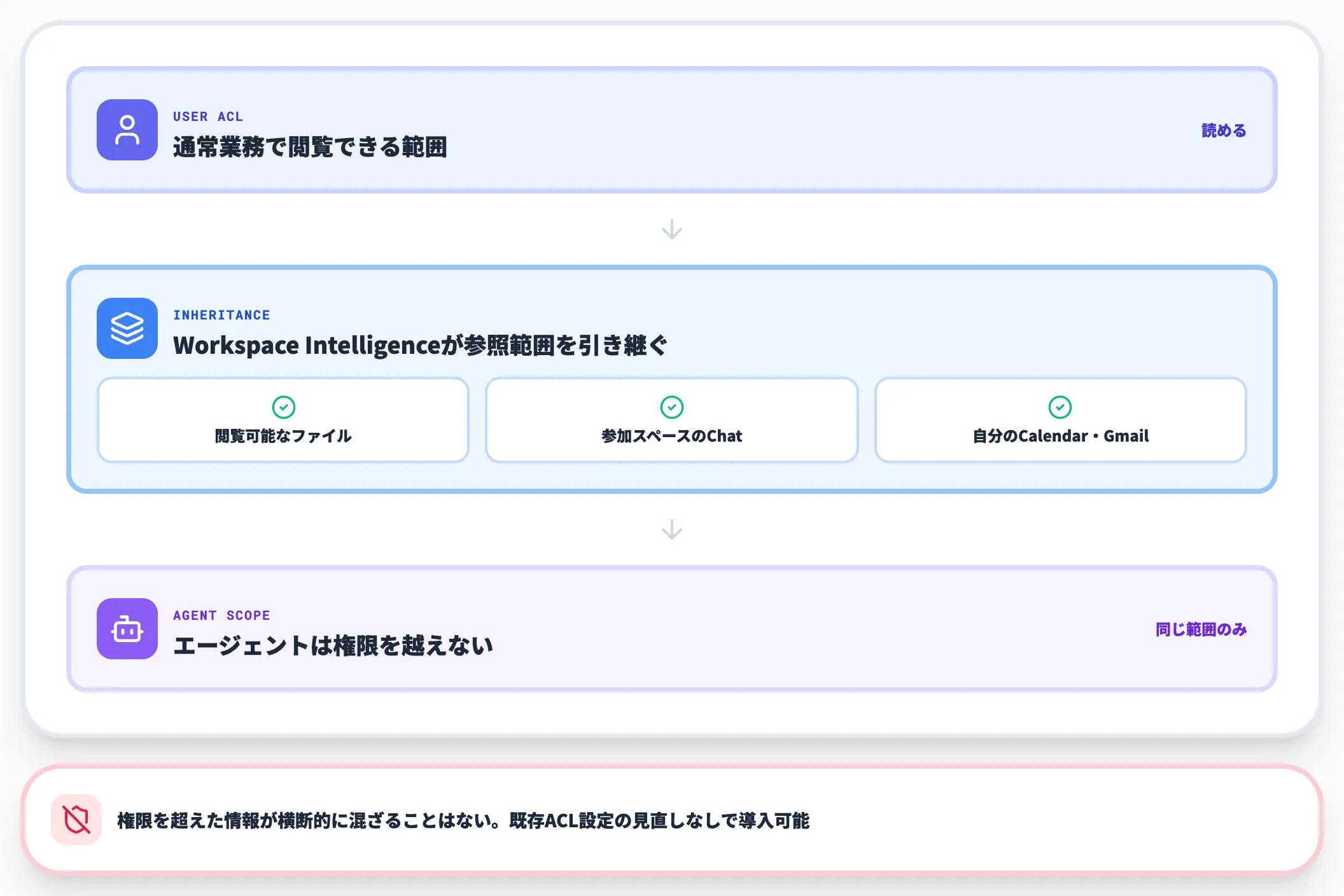Image resolution: width=1344 pixels, height=896 pixels.
Task: Click the red warning banner at the bottom
Action: (672, 820)
